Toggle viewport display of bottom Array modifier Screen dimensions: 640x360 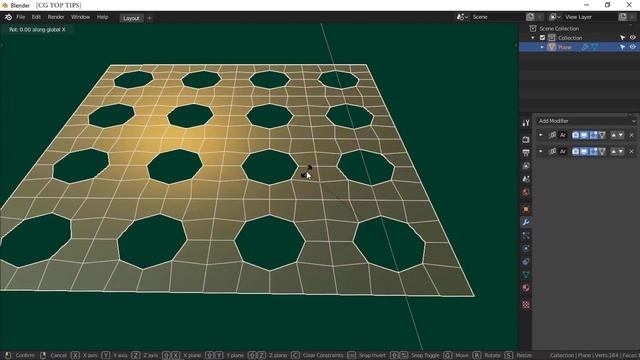584,151
